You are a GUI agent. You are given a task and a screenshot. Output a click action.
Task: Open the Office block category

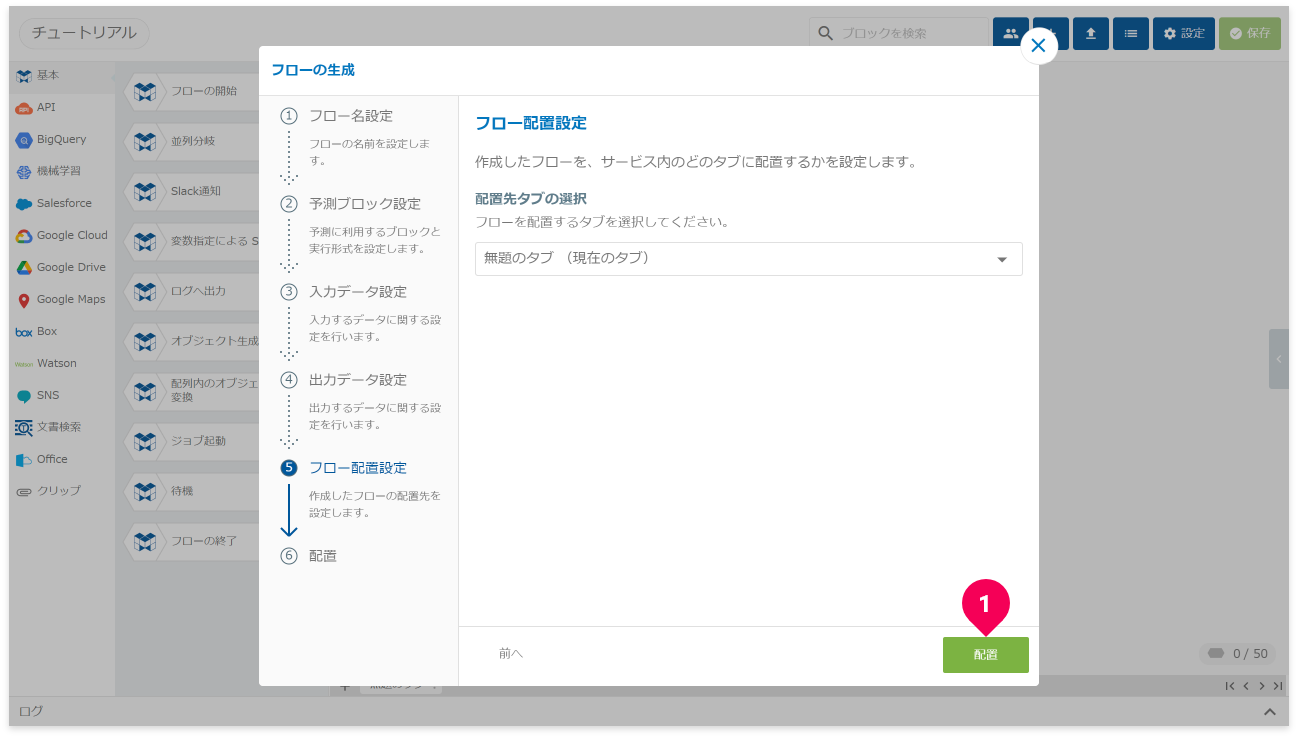[62, 459]
